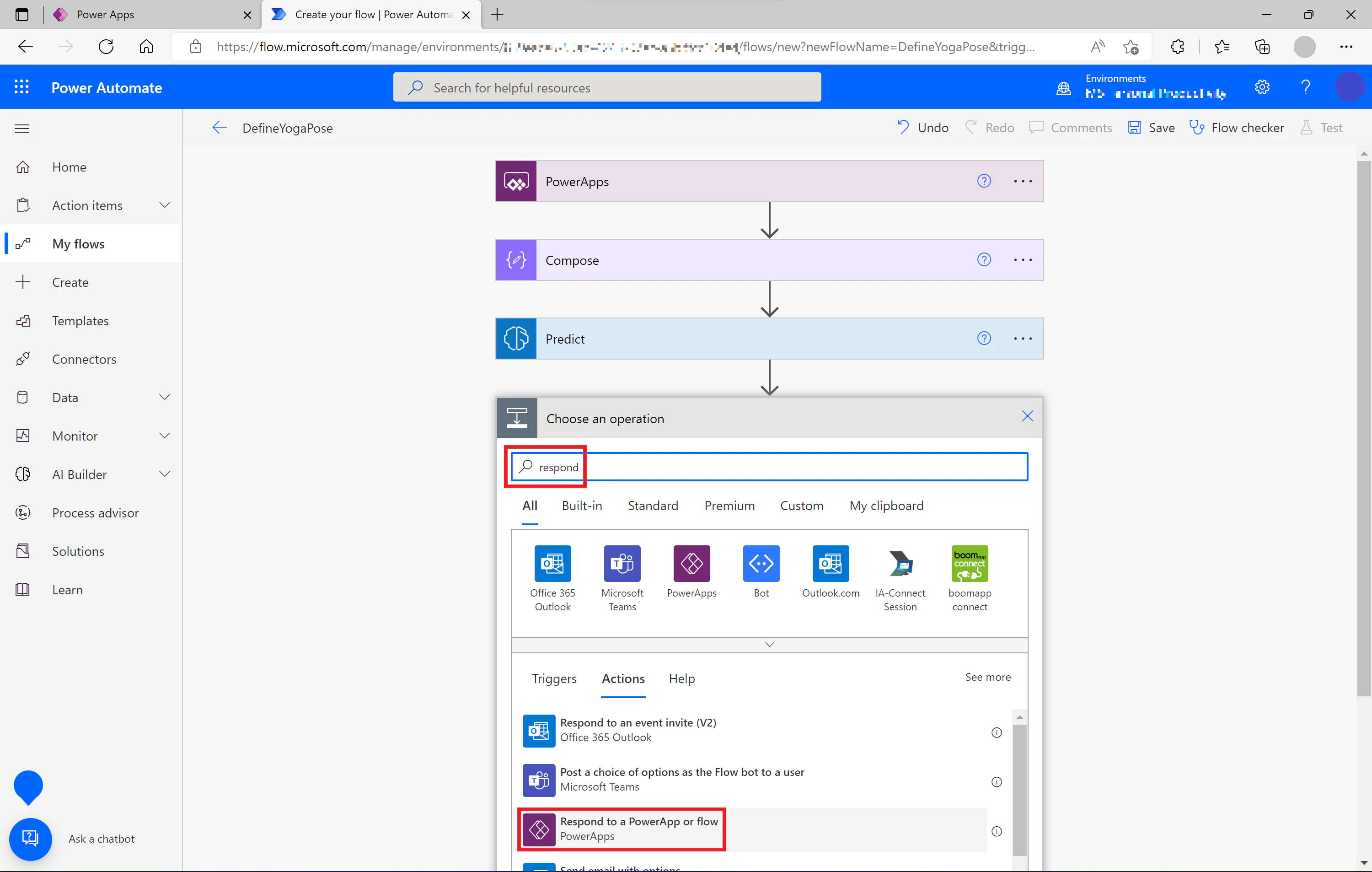Expand the PowerApps trigger step

coord(769,181)
